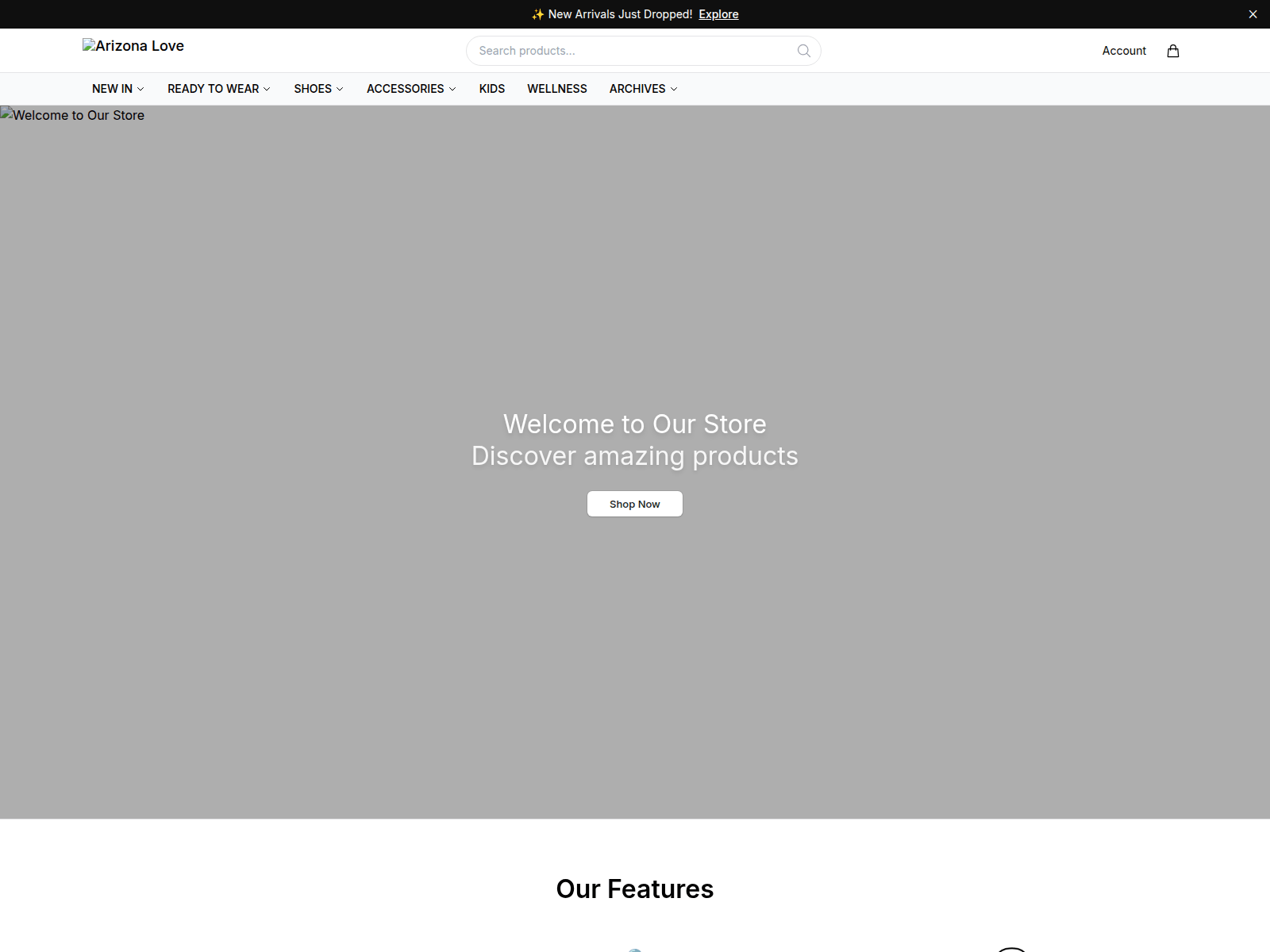1270x952 pixels.
Task: Click the Arizona Love logo
Action: tap(133, 46)
